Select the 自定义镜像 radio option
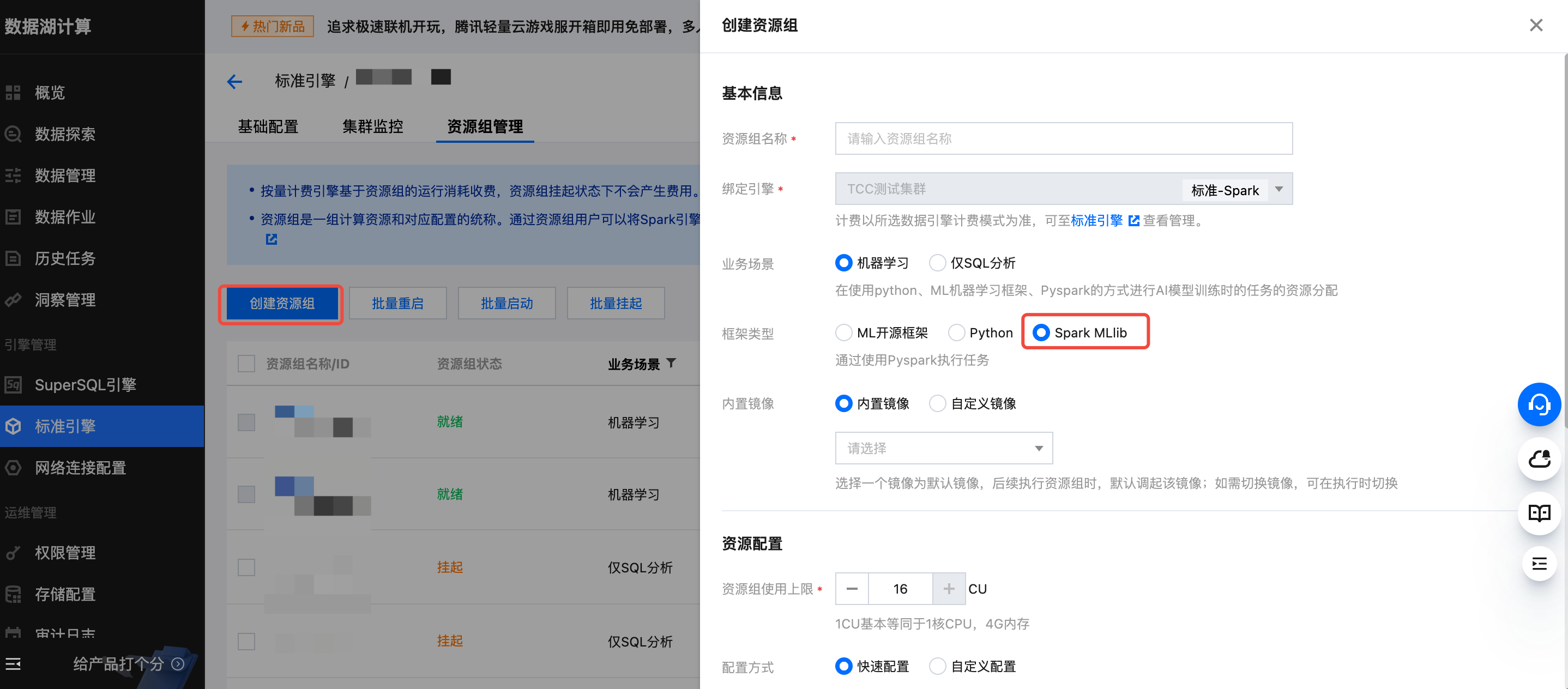1568x689 pixels. (x=937, y=403)
